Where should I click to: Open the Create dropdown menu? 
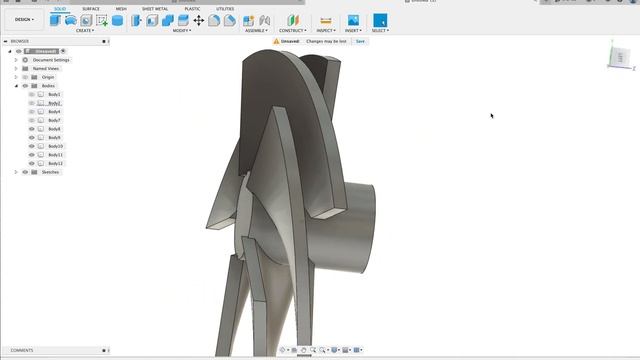[x=85, y=31]
